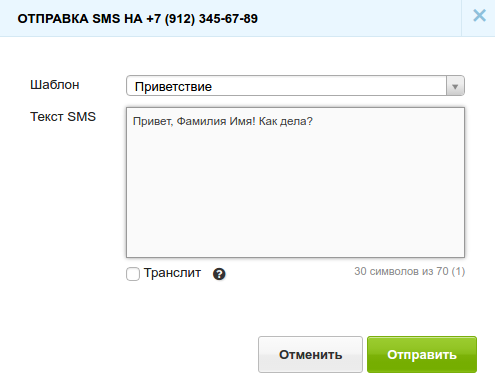Click the Текст SMS field label
This screenshot has width=495, height=381.
click(63, 117)
